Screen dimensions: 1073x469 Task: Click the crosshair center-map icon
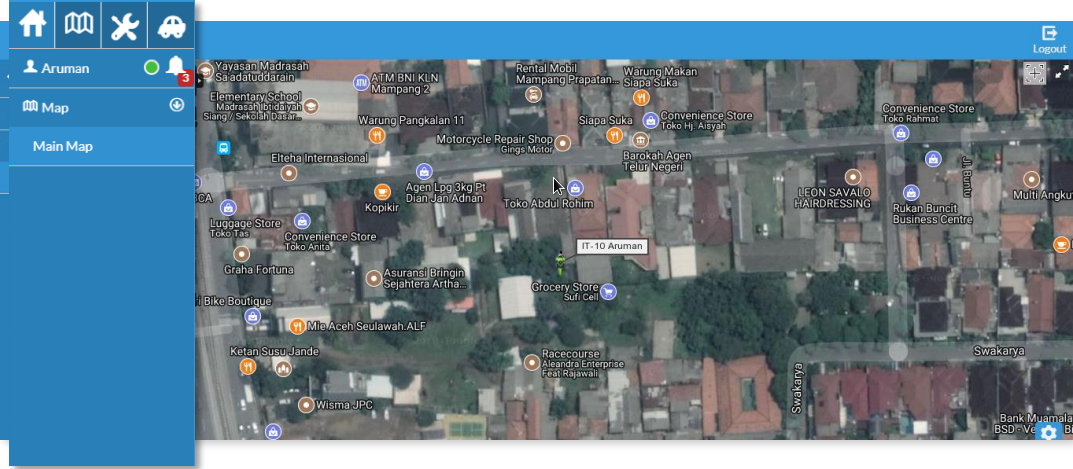click(x=1034, y=72)
